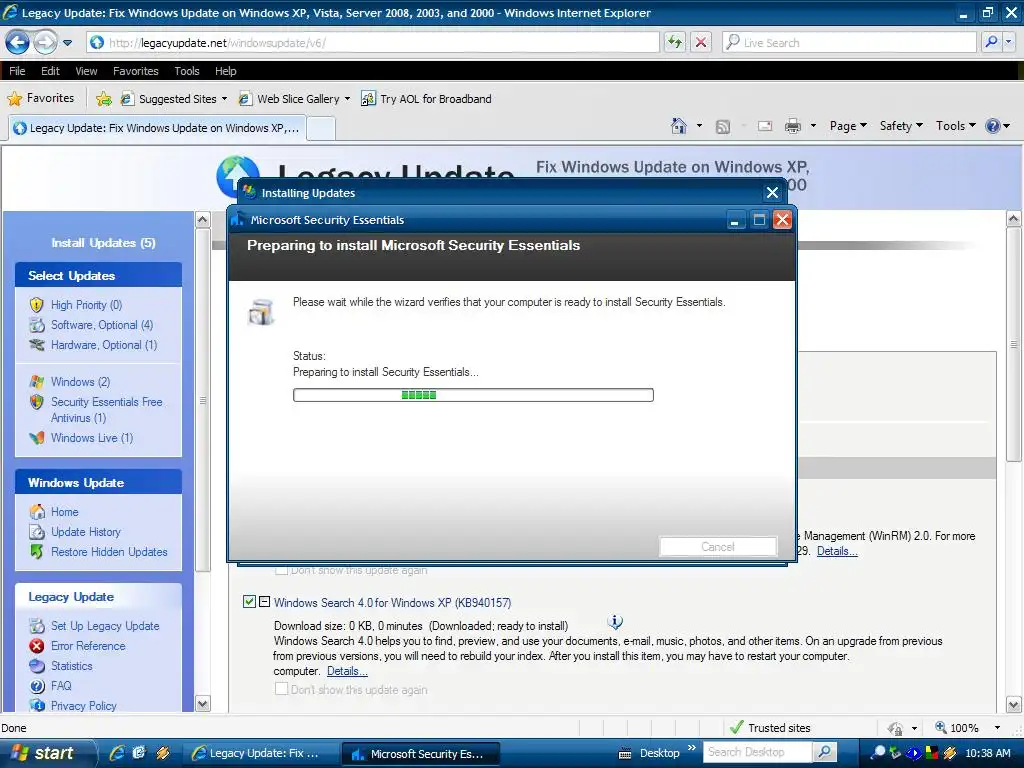Open search provider dropdown arrow

click(x=1009, y=43)
